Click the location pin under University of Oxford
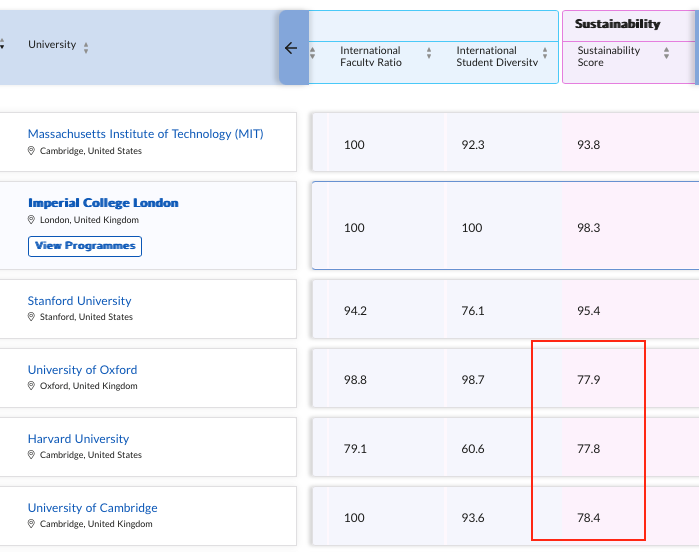 click(x=31, y=386)
